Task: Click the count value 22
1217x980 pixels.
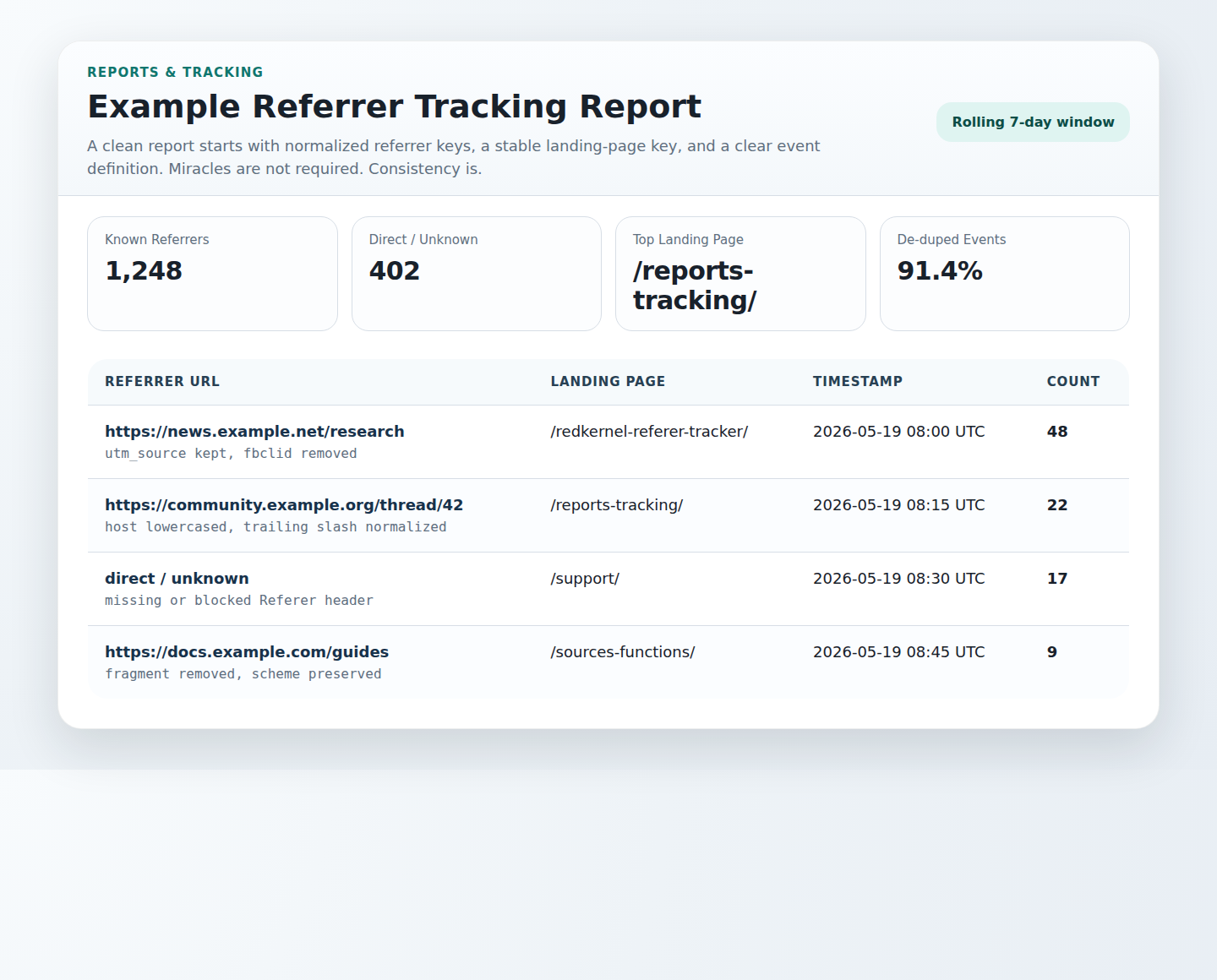Action: 1057,505
